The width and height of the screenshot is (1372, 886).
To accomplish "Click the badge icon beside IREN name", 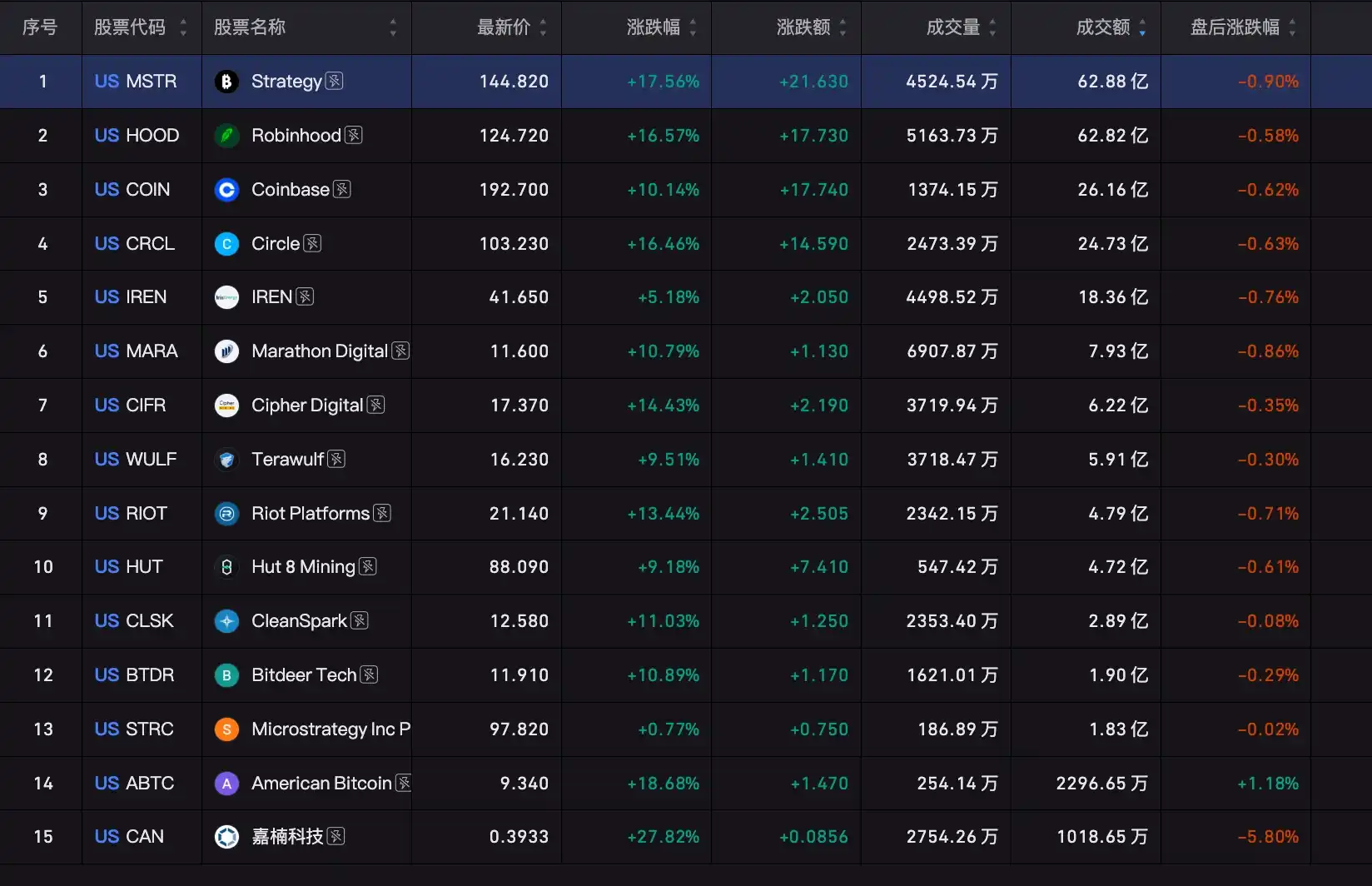I will [x=305, y=296].
